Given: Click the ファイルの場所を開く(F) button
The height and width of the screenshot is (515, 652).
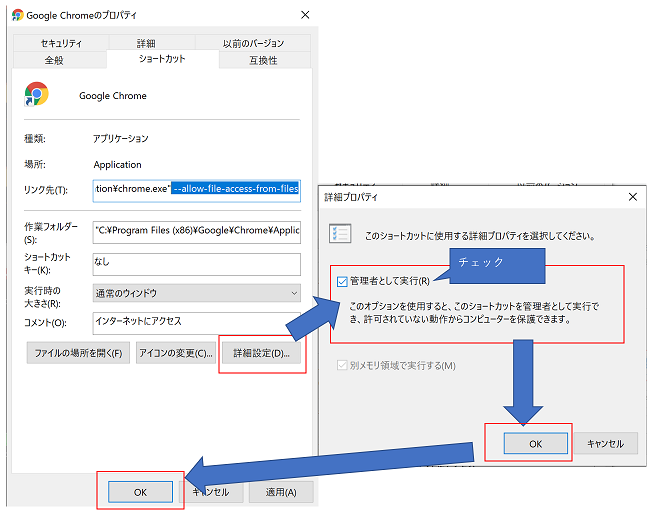Looking at the screenshot, I should pyautogui.click(x=78, y=353).
